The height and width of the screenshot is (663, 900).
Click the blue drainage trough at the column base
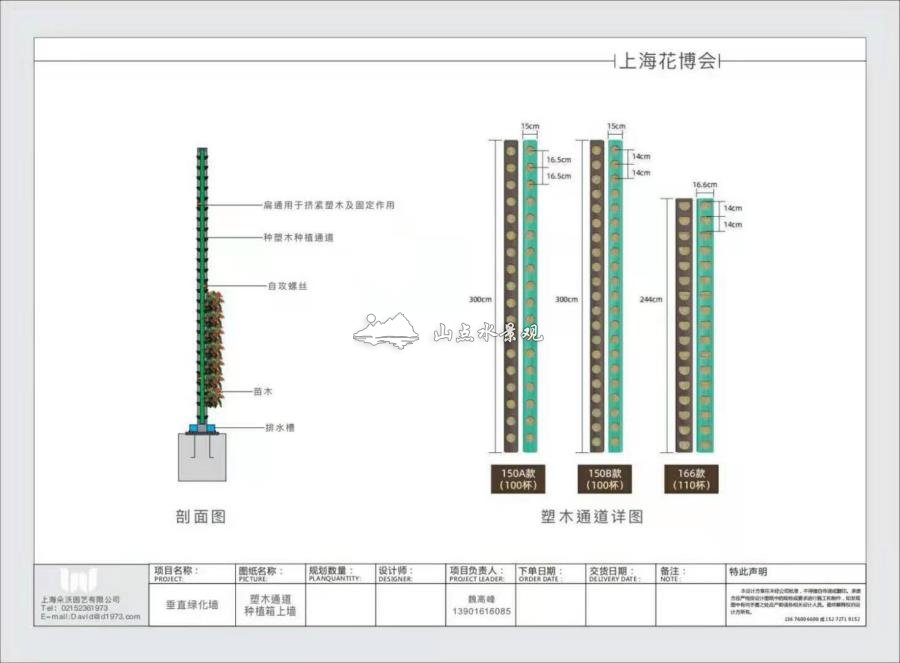click(203, 427)
